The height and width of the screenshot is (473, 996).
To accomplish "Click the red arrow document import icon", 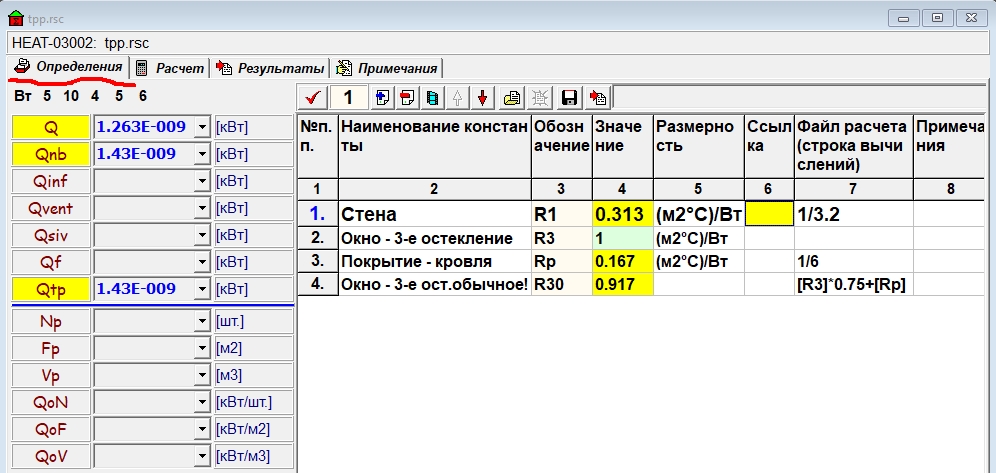I will [598, 97].
